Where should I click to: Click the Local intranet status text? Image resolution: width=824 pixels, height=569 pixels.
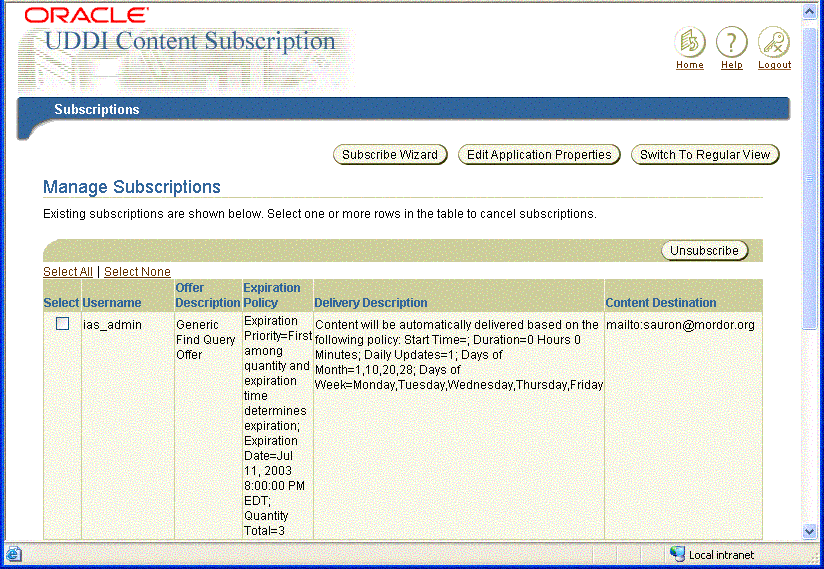tap(721, 555)
